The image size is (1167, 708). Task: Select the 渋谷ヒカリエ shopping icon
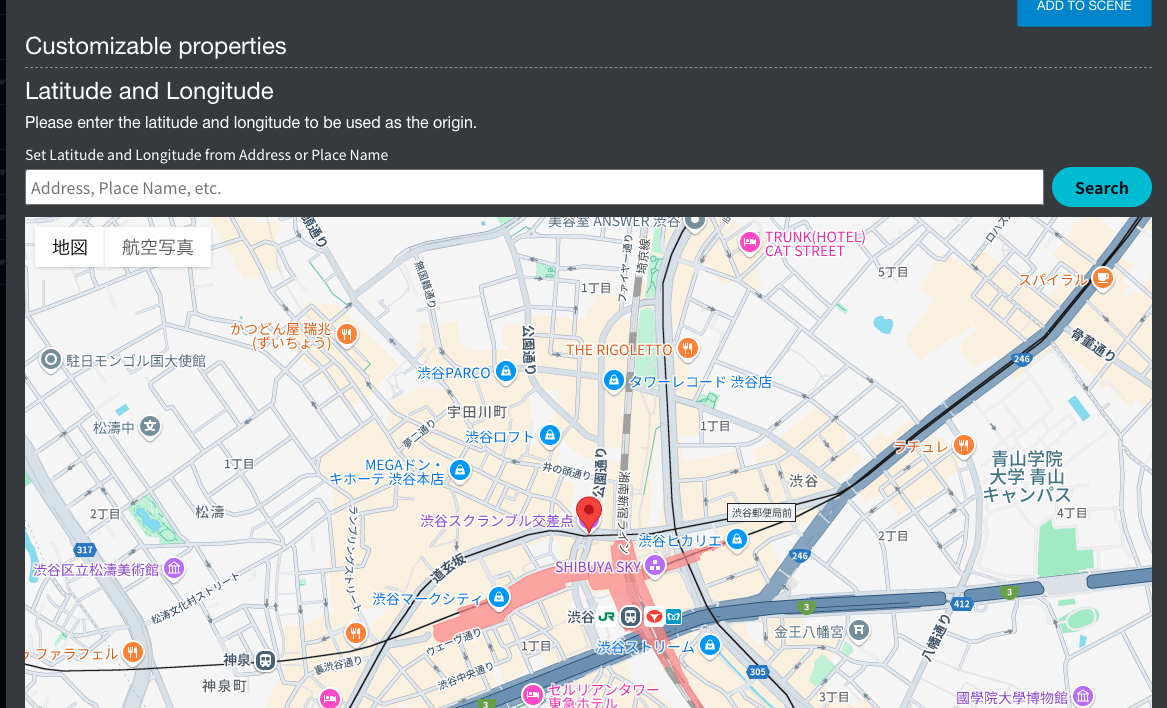(737, 539)
